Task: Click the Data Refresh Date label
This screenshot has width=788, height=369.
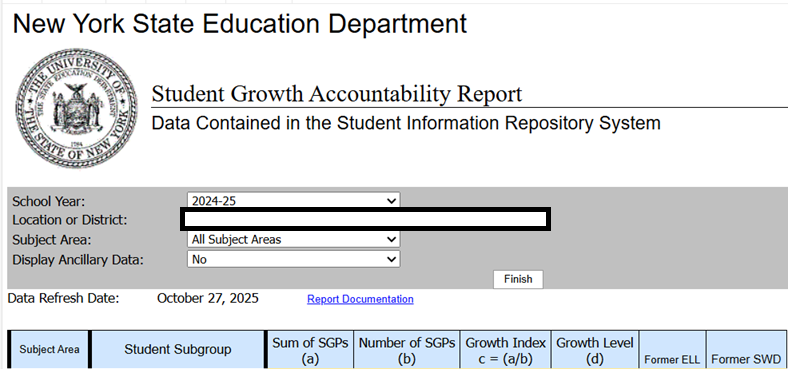Action: pyautogui.click(x=63, y=298)
